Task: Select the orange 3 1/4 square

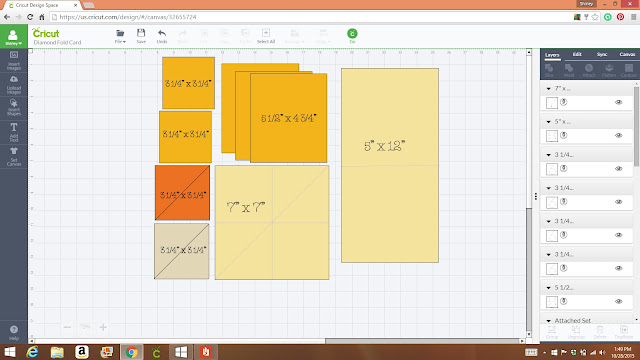Action: click(182, 192)
